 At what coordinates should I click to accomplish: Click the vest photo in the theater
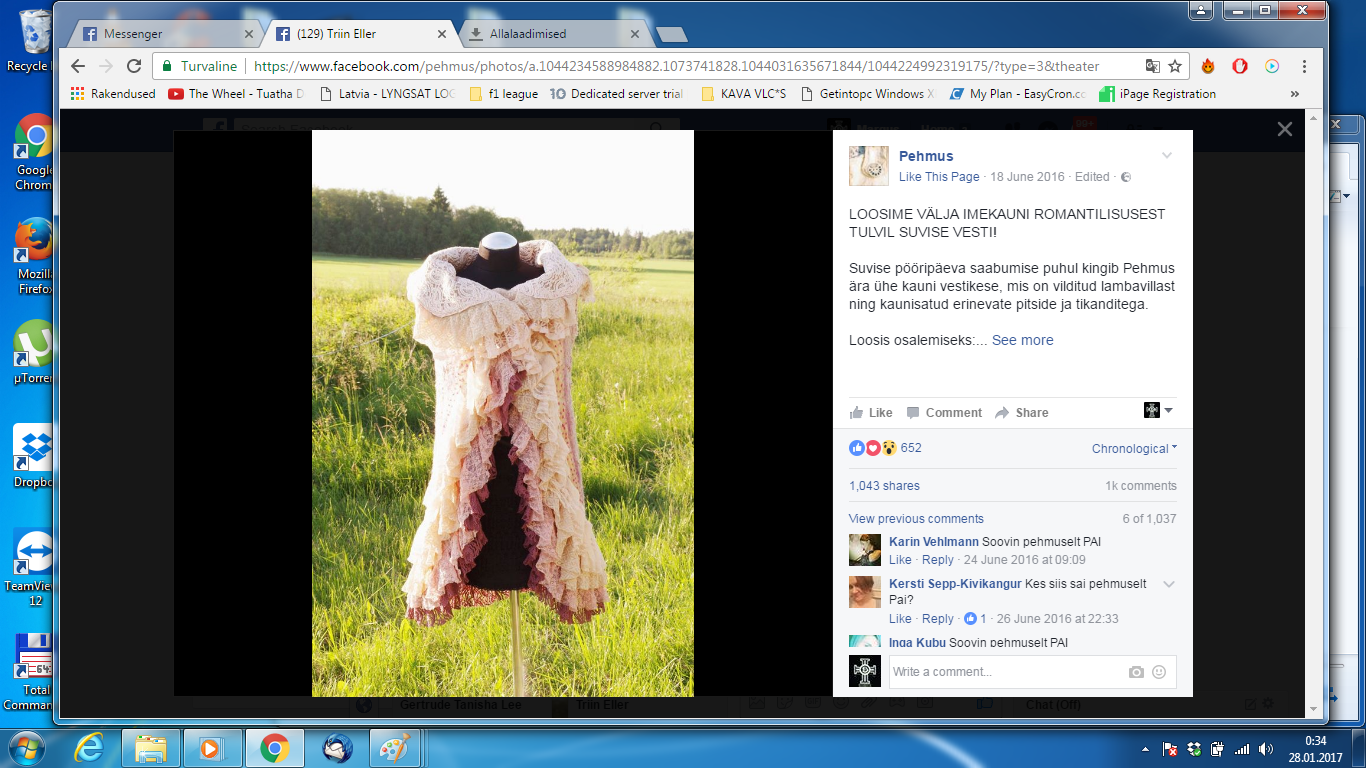pos(503,413)
